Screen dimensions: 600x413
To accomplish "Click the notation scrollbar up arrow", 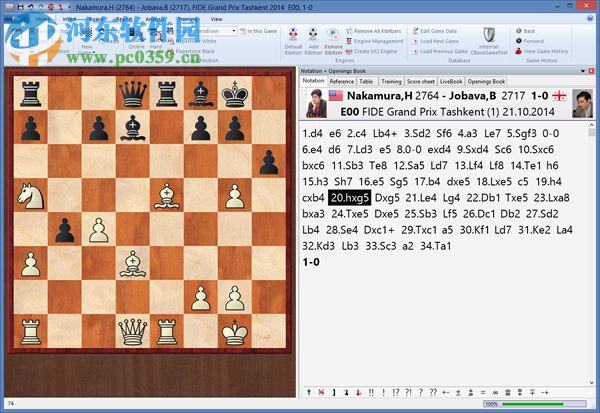I will tap(592, 124).
